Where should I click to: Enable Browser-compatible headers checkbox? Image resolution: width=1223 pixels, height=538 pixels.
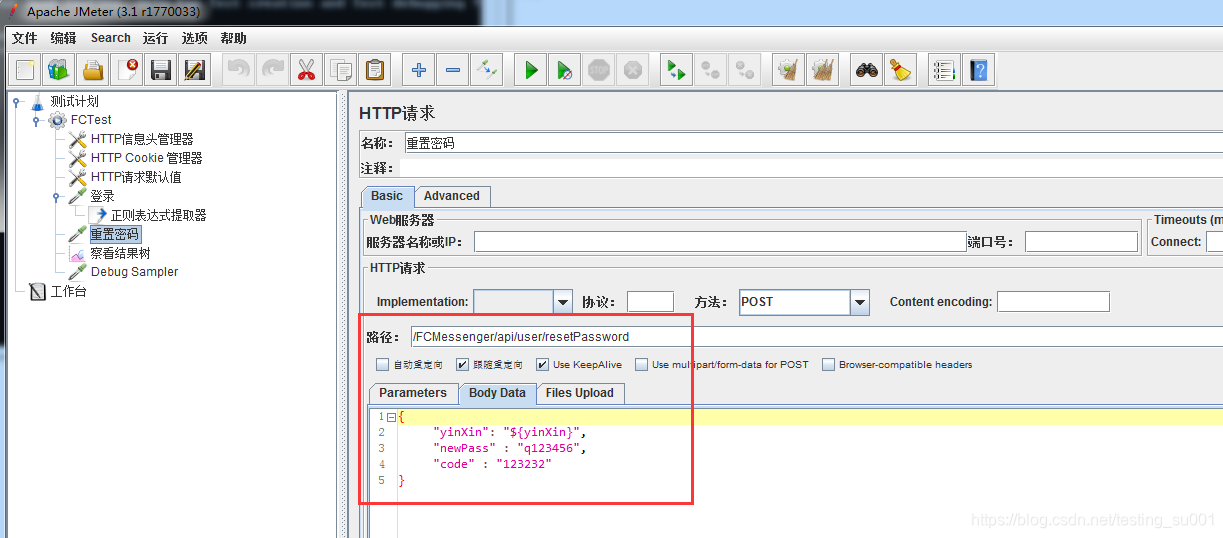pyautogui.click(x=828, y=365)
